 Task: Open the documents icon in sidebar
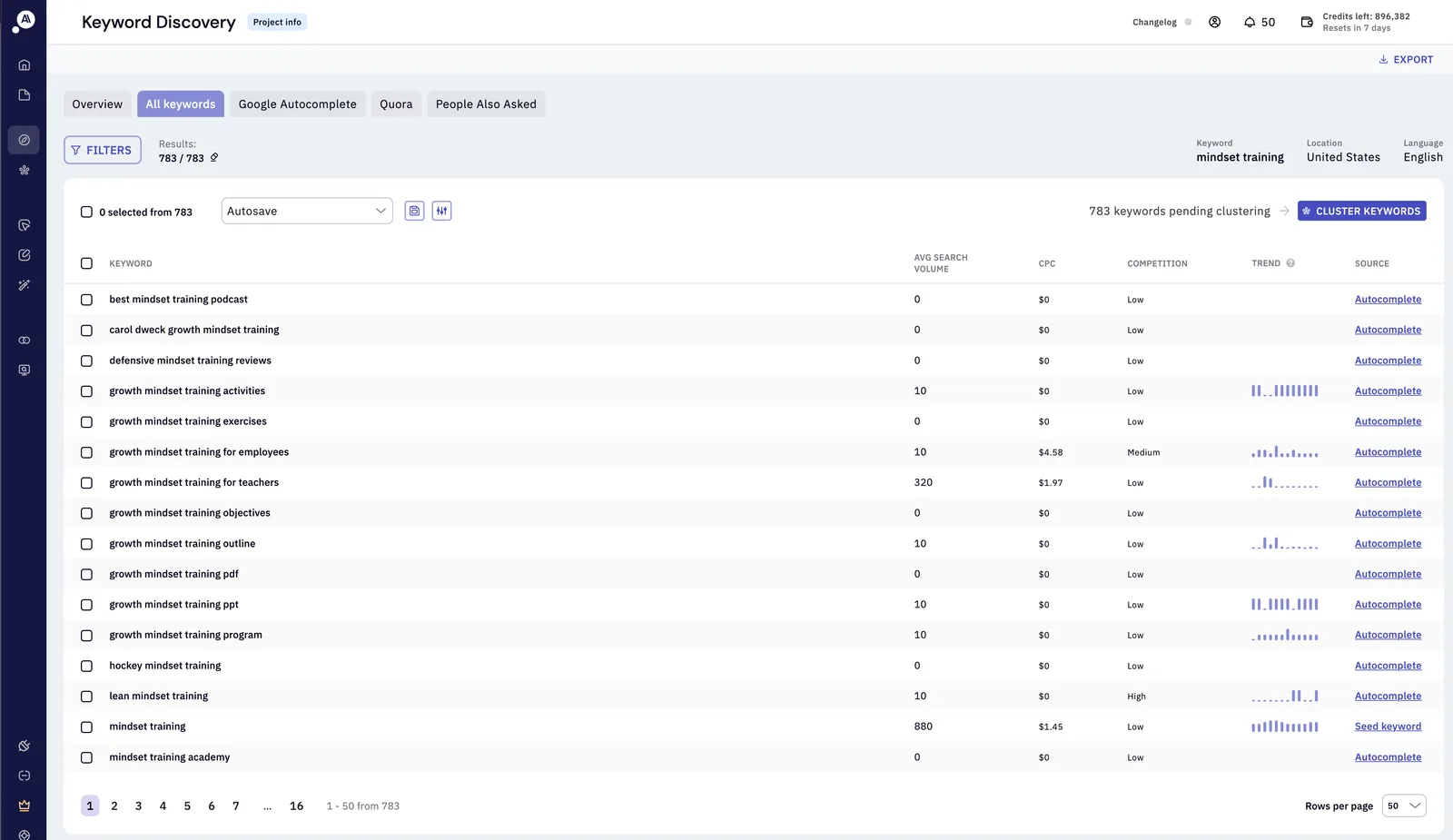pyautogui.click(x=25, y=95)
